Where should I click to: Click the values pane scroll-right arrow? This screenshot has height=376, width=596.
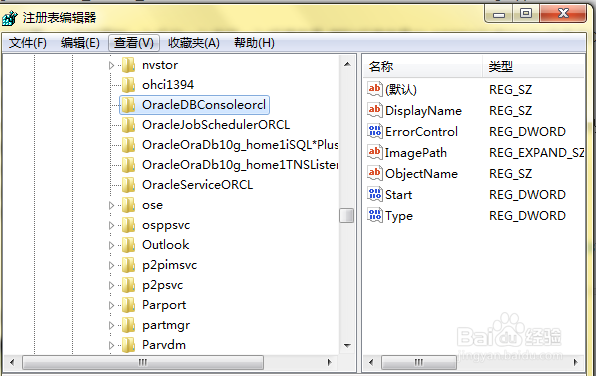tap(575, 362)
